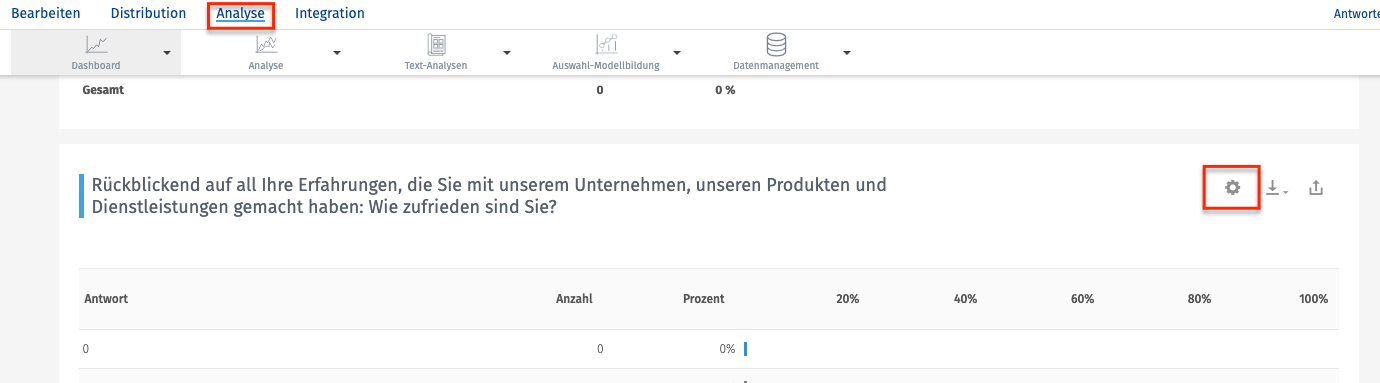The width and height of the screenshot is (1380, 383).
Task: Open the Bearbeiten tab
Action: point(45,14)
